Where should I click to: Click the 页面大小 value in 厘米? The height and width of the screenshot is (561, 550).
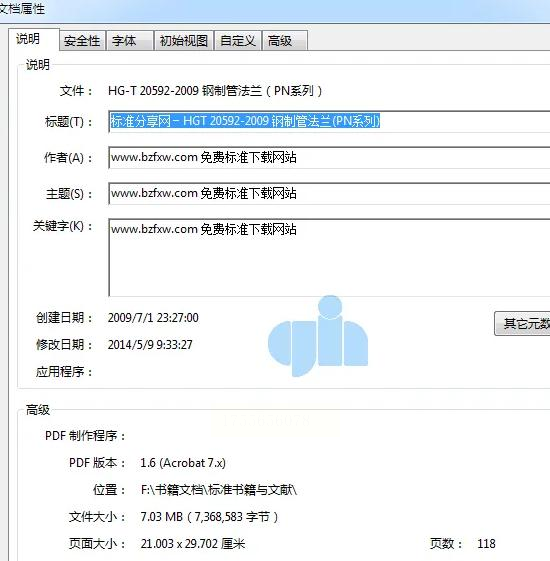coord(193,544)
